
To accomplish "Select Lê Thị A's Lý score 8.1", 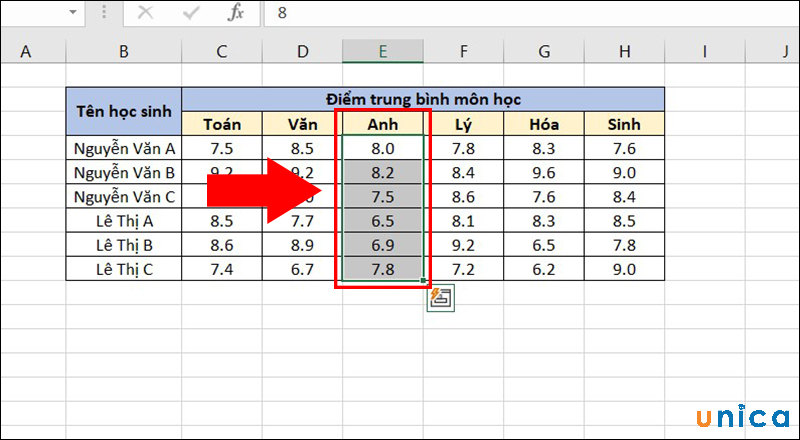I will pyautogui.click(x=463, y=221).
